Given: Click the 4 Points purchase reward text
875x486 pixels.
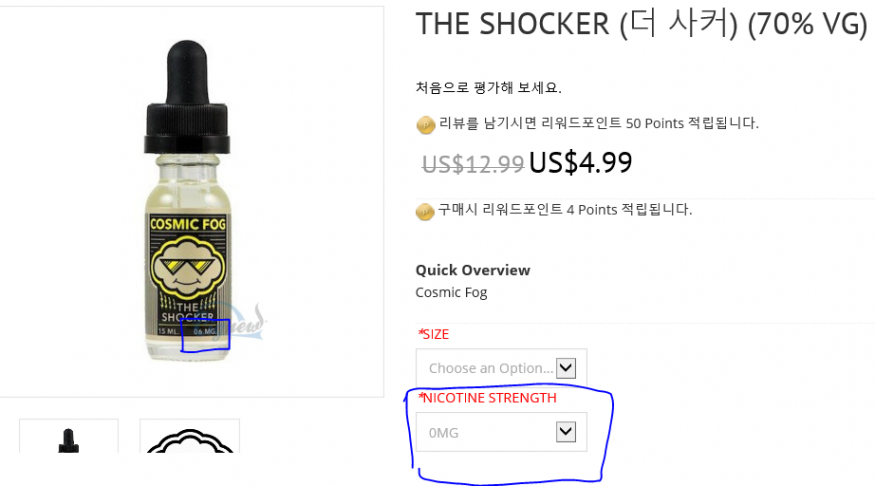Looking at the screenshot, I should click(x=565, y=210).
